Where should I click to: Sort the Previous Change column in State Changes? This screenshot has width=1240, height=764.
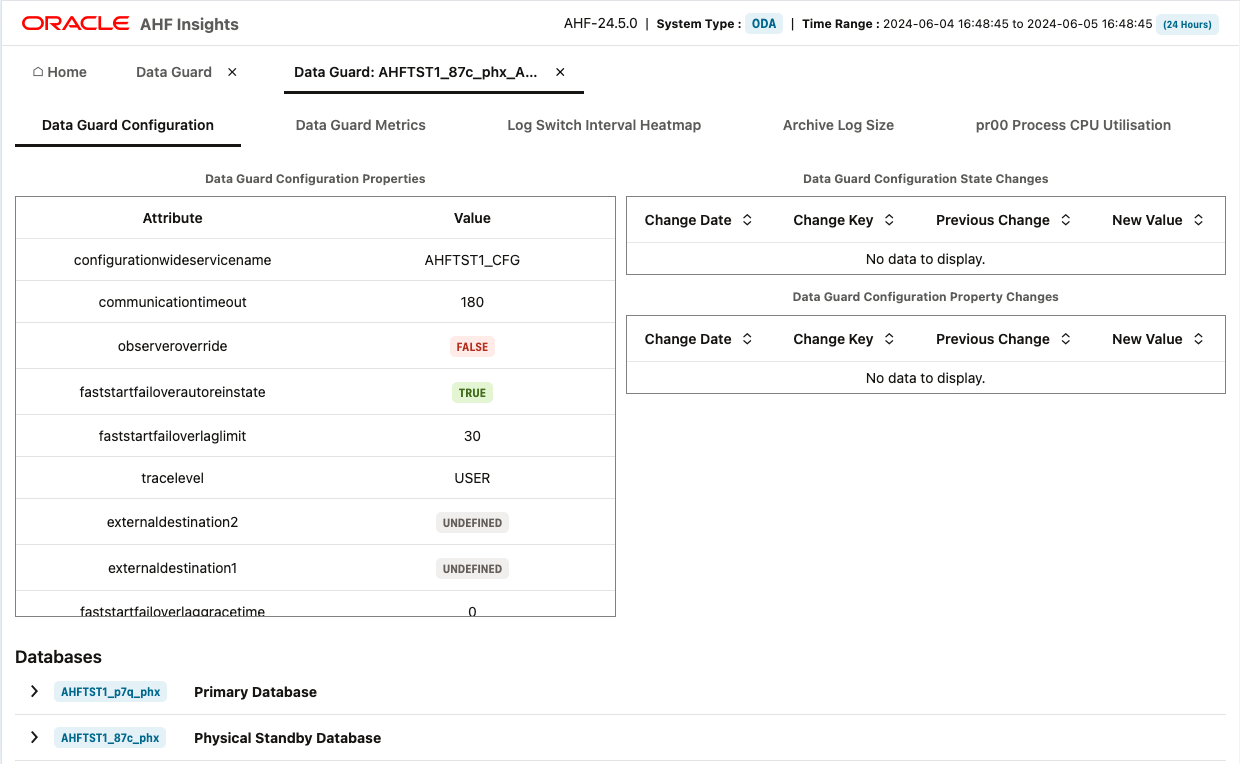coord(1066,219)
